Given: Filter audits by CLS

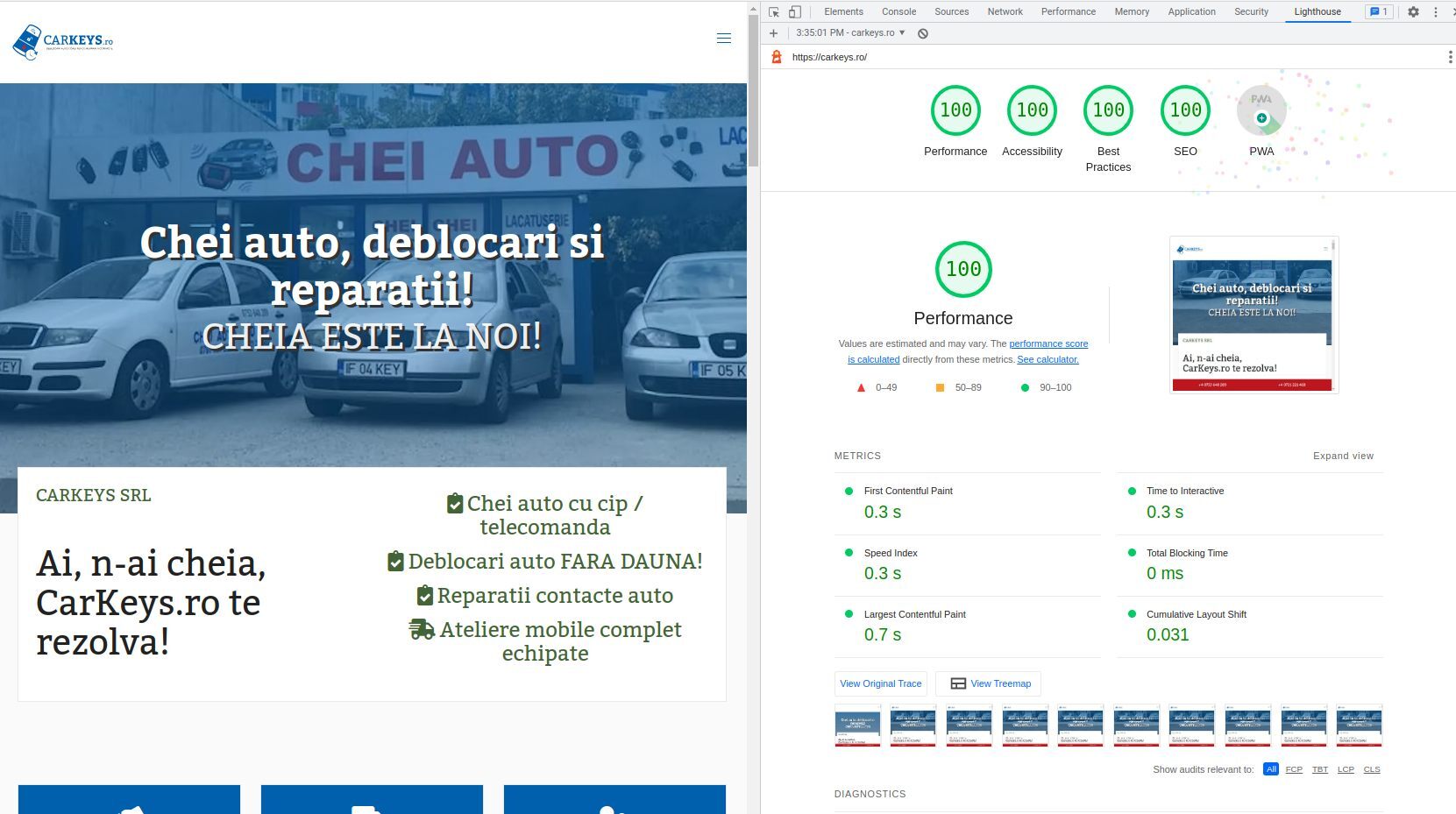Looking at the screenshot, I should tap(1372, 769).
